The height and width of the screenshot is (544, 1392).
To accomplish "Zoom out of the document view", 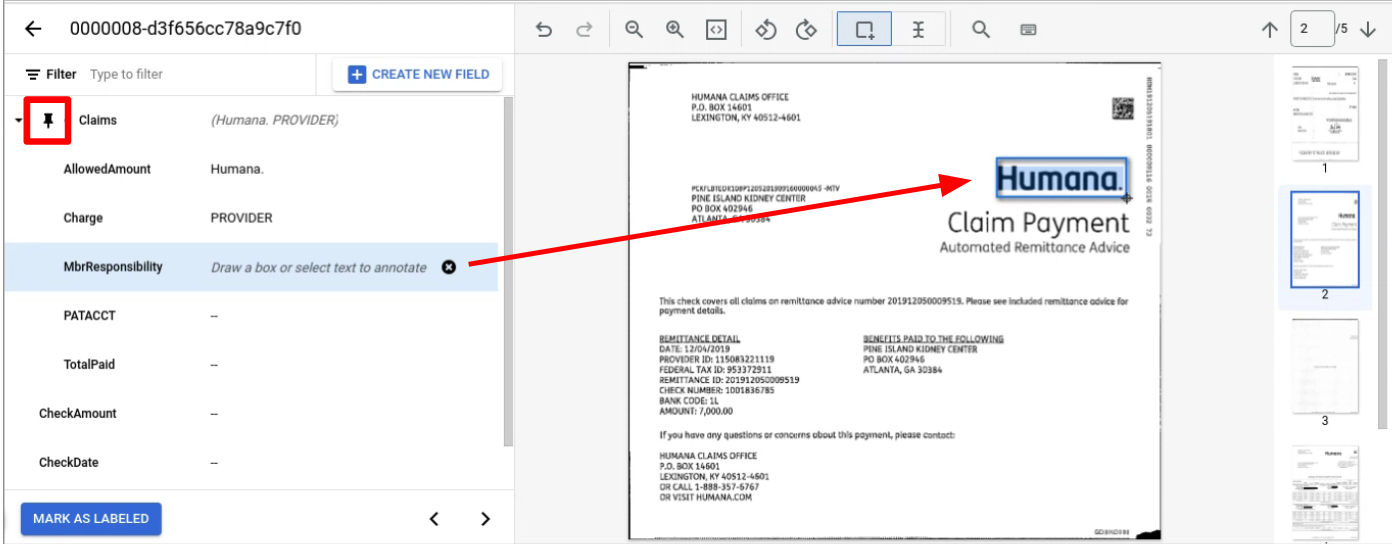I will tap(633, 30).
